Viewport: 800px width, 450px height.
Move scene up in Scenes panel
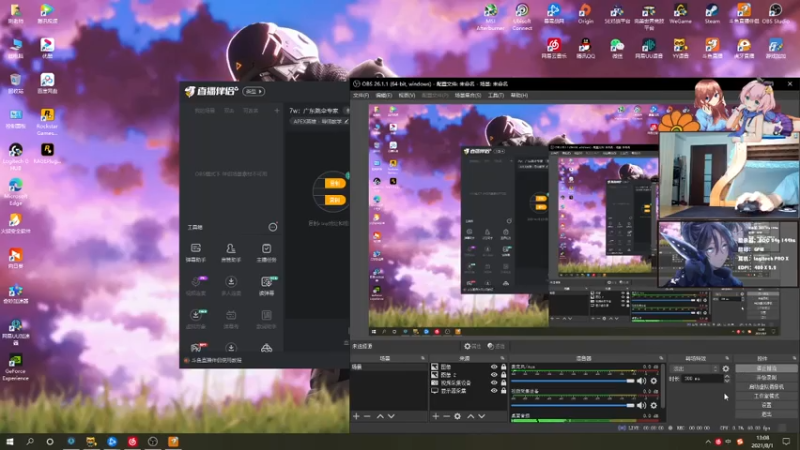(x=380, y=416)
